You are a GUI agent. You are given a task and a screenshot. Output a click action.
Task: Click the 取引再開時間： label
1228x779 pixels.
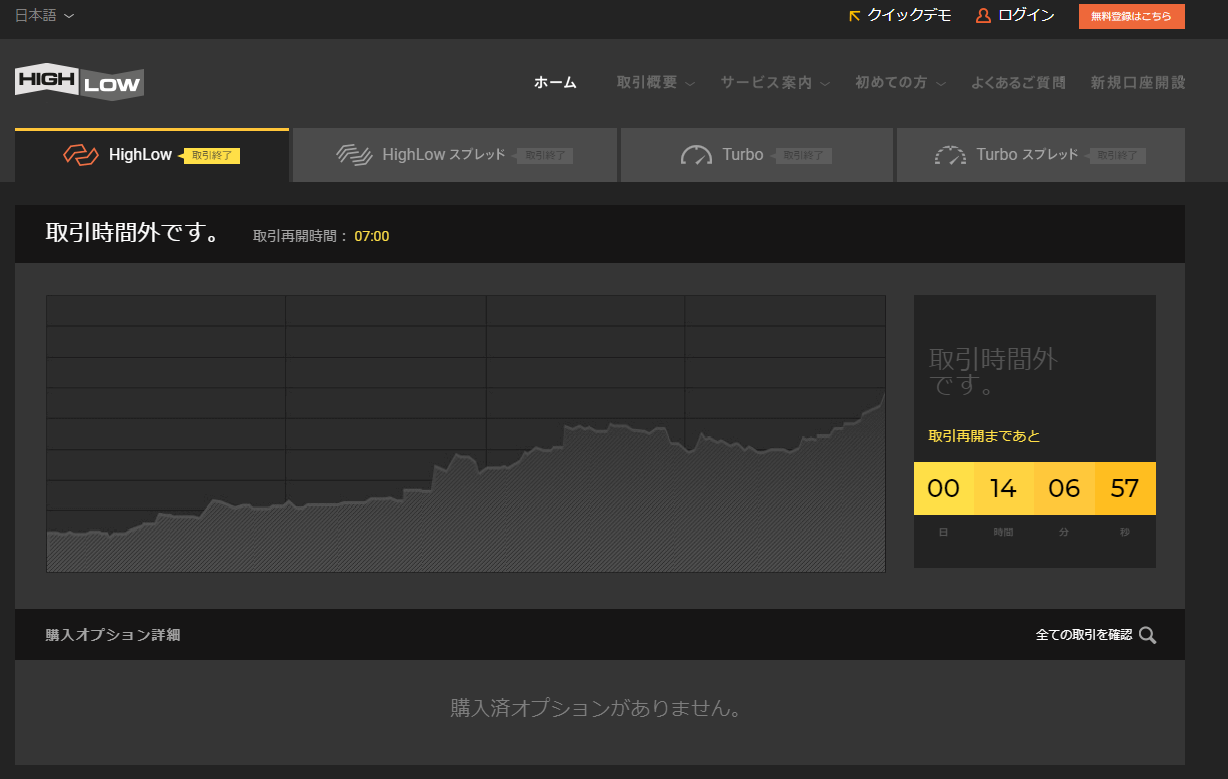[x=300, y=237]
